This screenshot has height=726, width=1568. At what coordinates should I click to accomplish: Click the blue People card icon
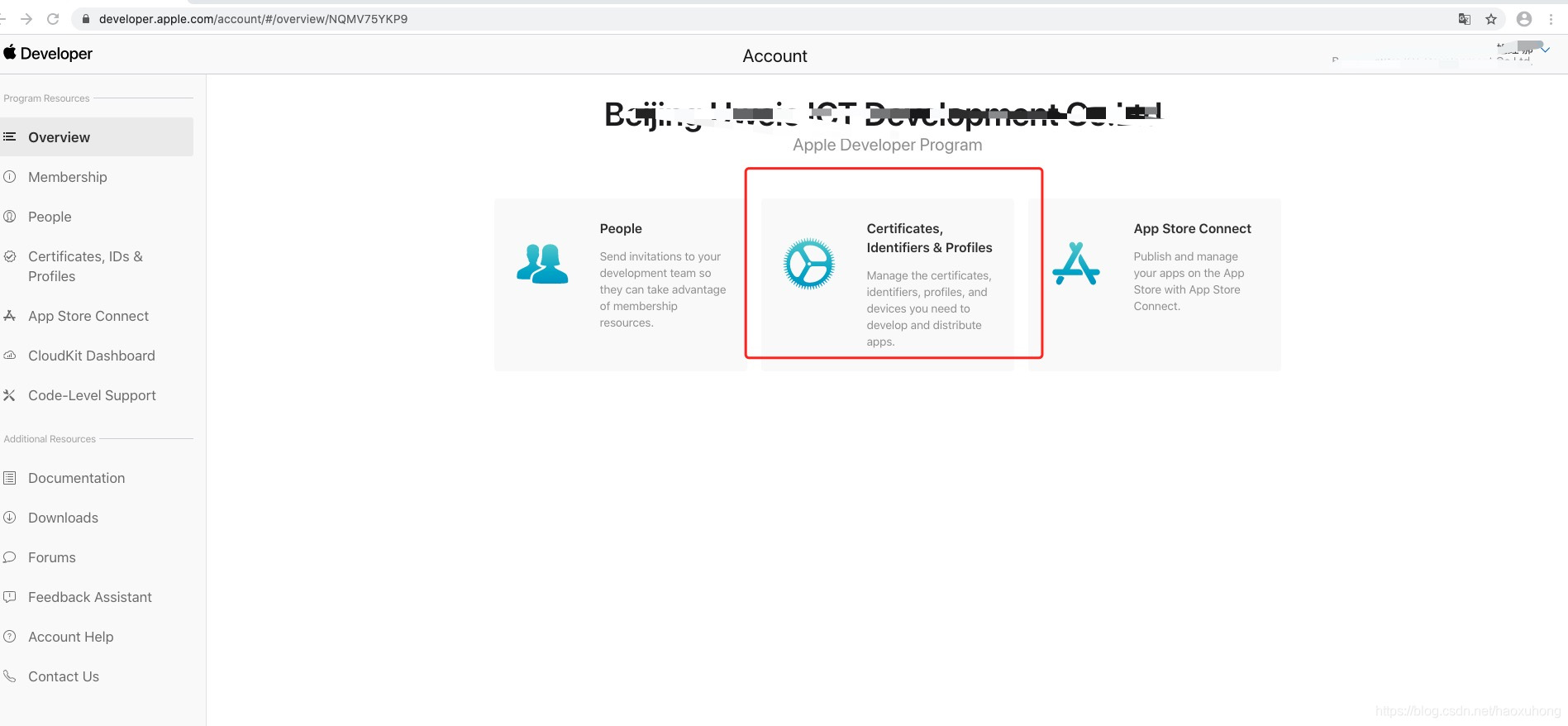click(x=542, y=264)
